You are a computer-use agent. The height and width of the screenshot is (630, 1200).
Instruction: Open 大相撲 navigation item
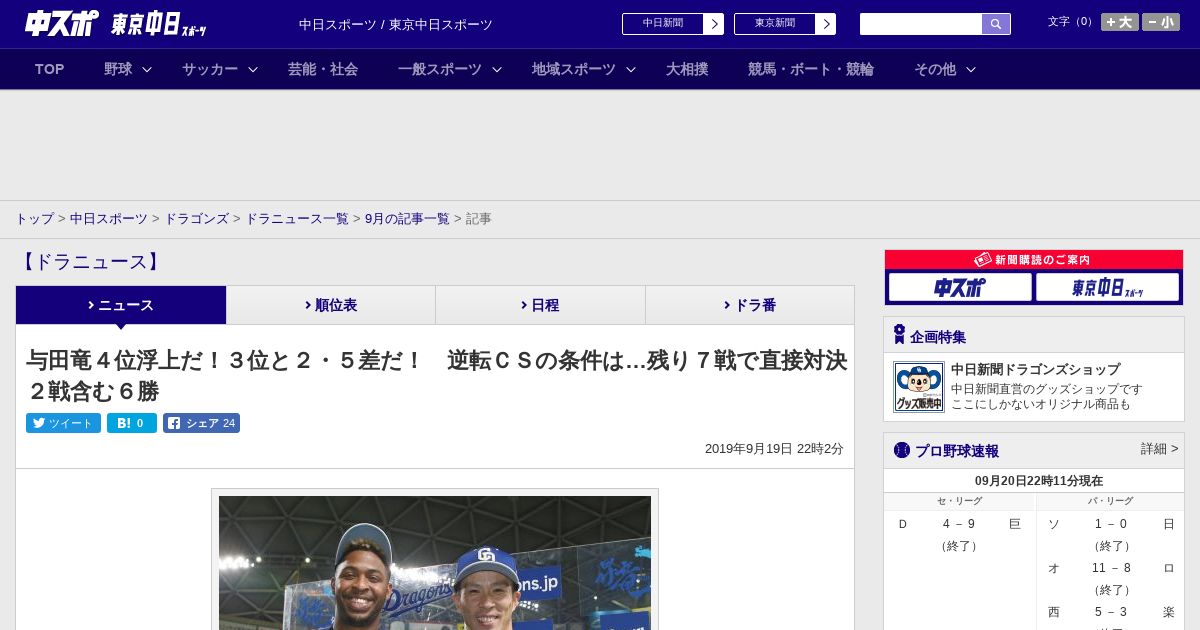687,69
